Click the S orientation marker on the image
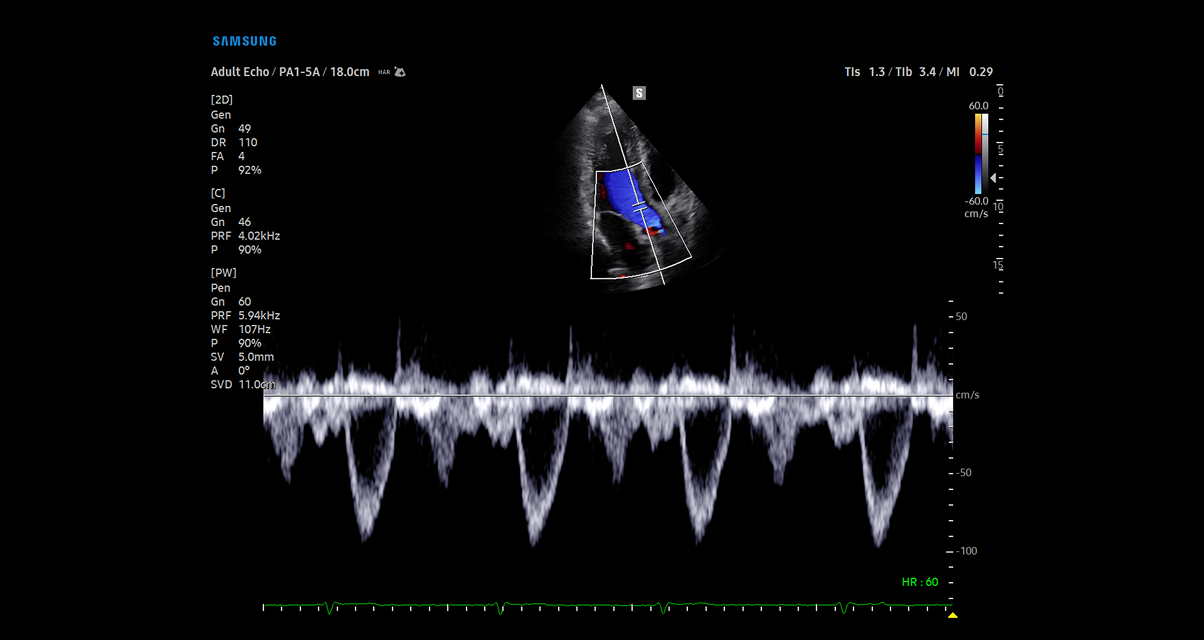 (638, 92)
